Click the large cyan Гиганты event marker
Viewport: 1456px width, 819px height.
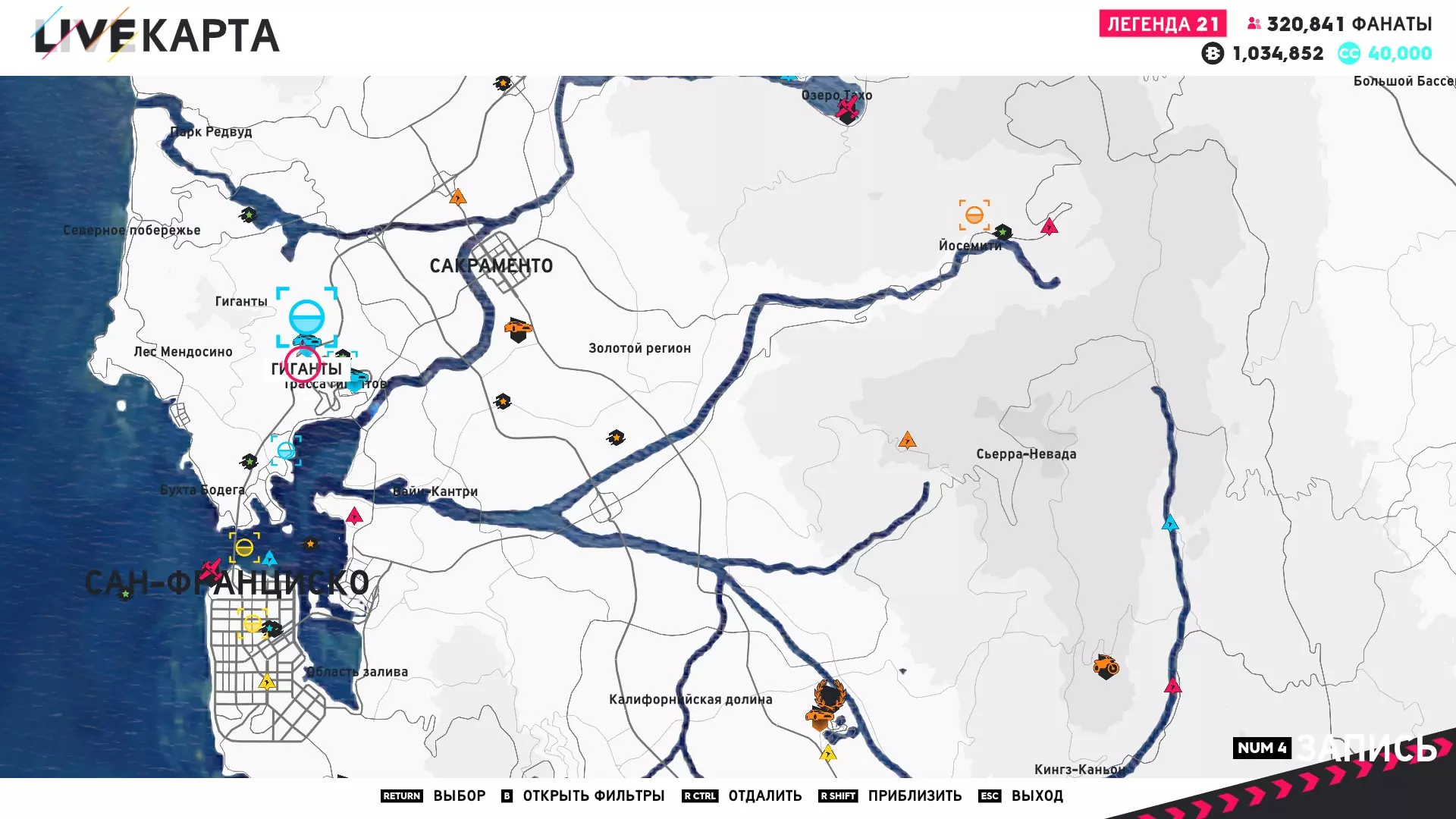pyautogui.click(x=306, y=317)
